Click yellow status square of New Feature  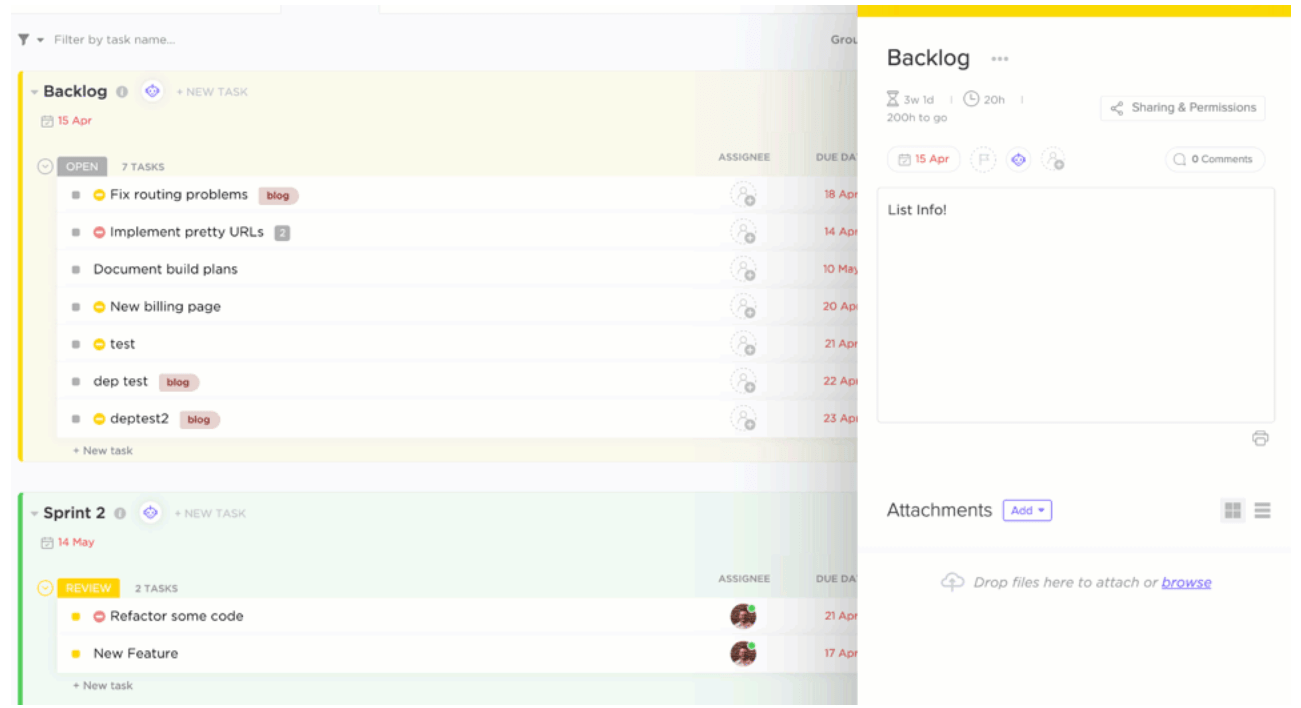coord(76,654)
